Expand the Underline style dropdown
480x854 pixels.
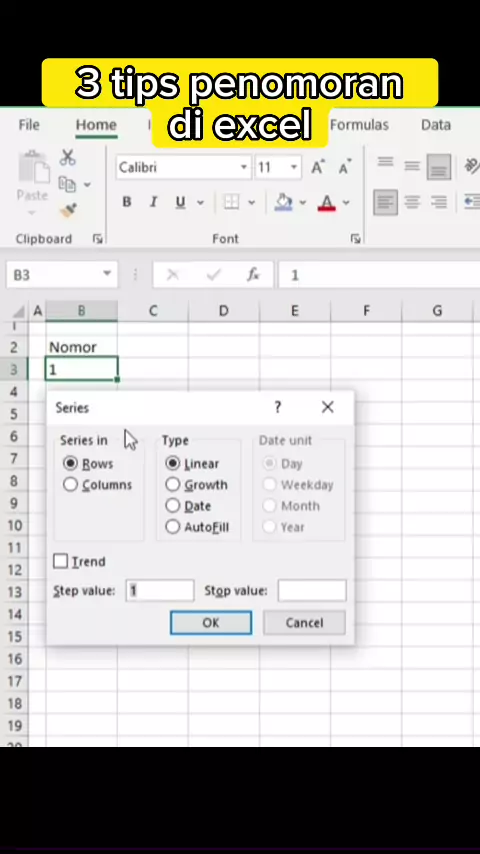tap(200, 203)
